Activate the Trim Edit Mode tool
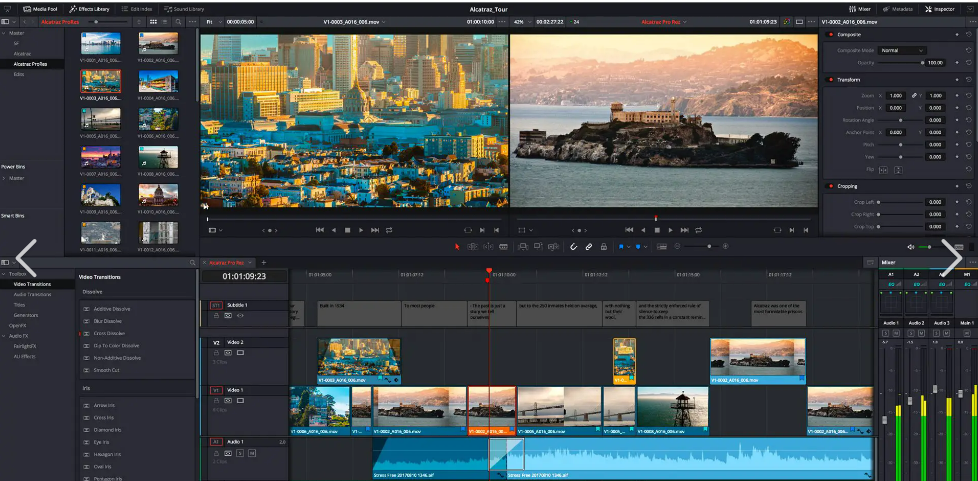 coord(473,246)
